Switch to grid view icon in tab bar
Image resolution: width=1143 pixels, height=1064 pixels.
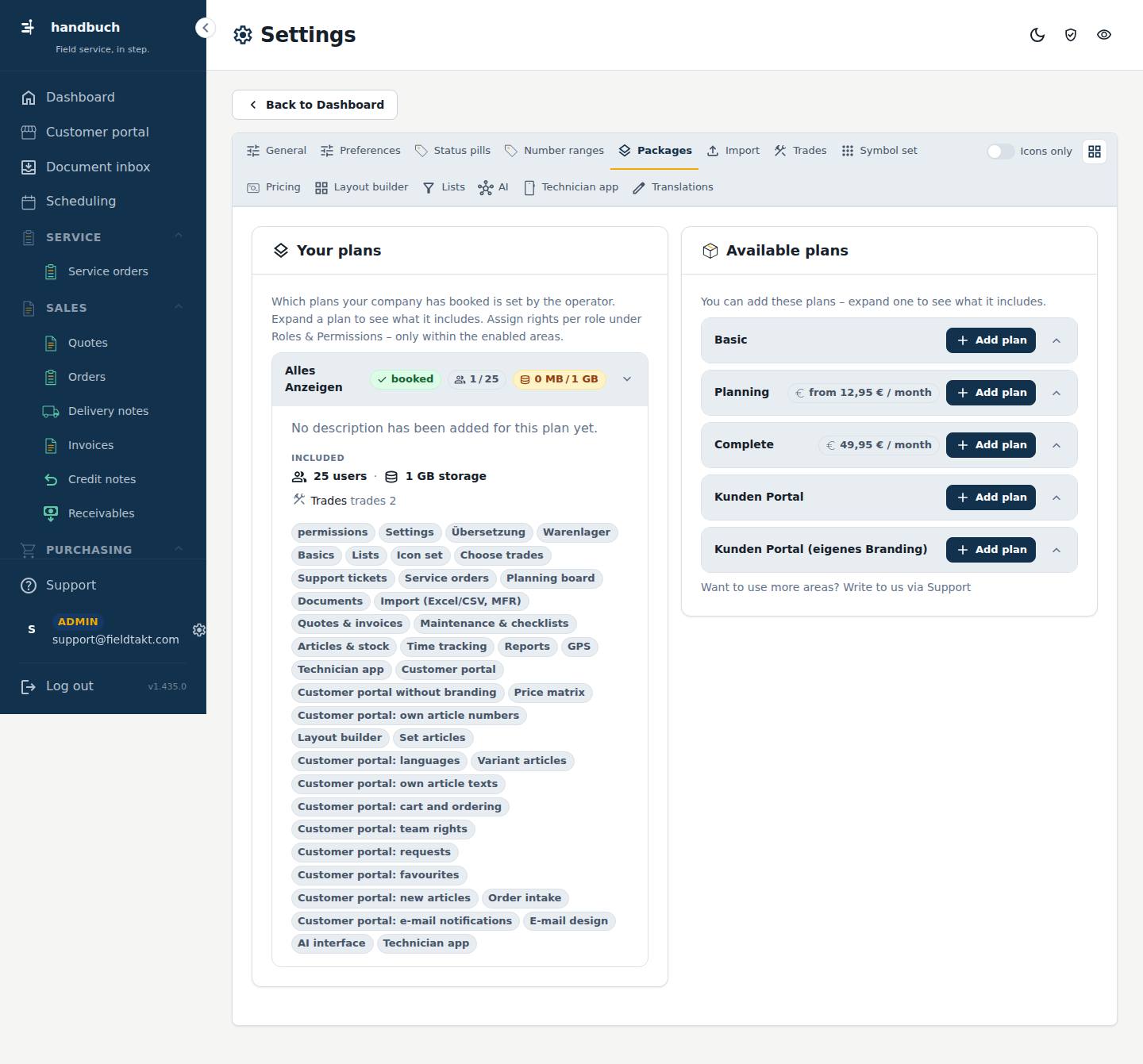[x=1095, y=152]
